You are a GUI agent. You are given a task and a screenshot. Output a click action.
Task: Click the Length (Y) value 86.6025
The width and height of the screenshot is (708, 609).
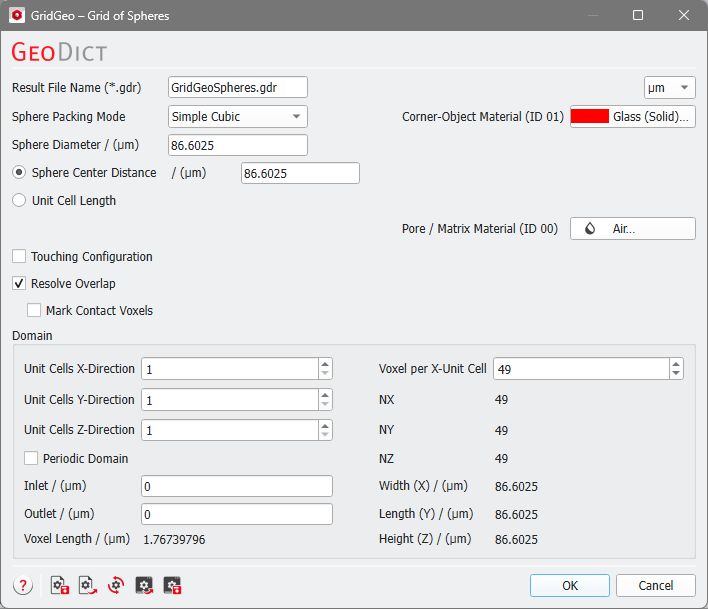coord(516,515)
